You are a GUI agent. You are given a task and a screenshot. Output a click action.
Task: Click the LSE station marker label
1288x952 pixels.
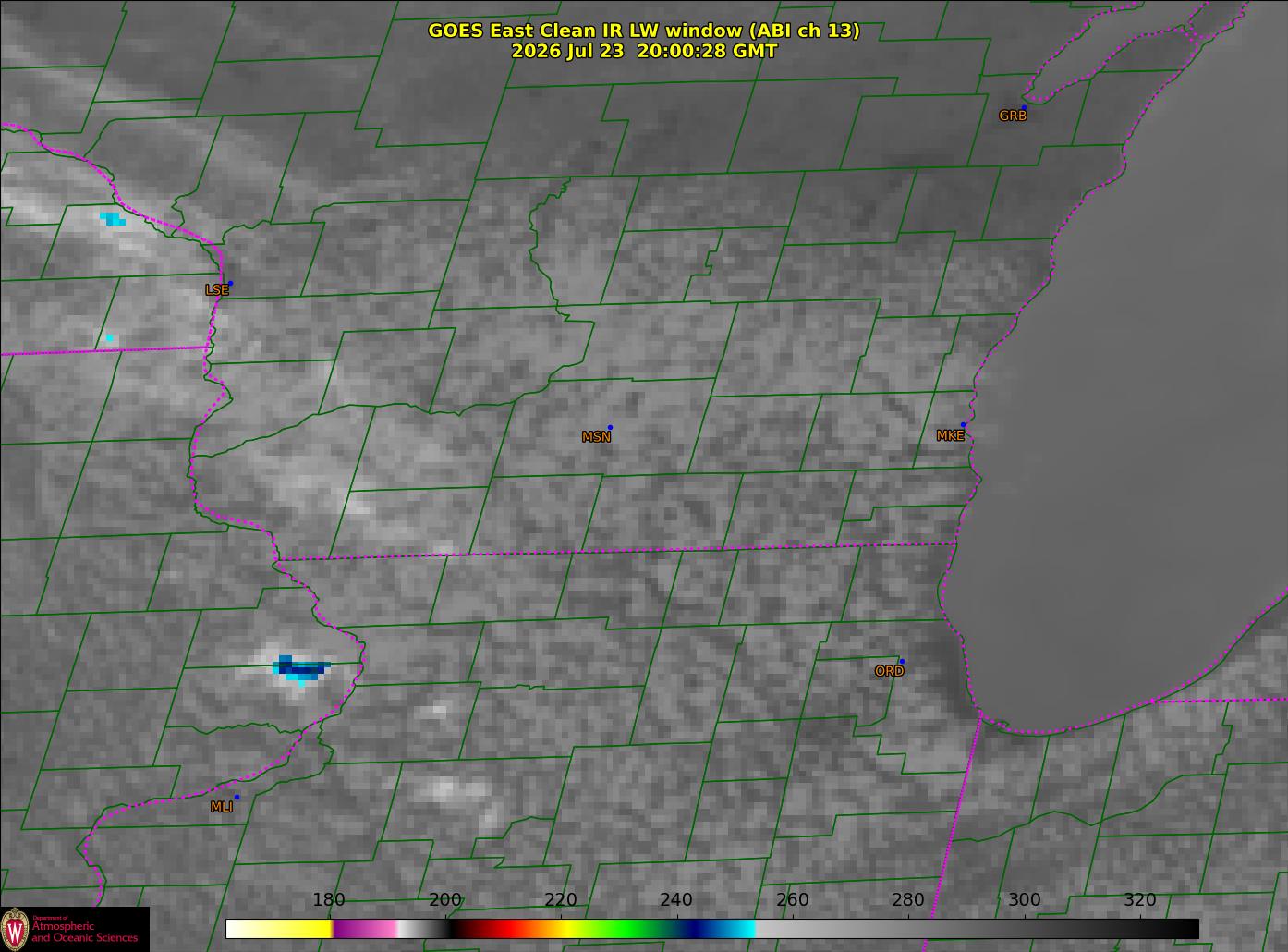216,289
